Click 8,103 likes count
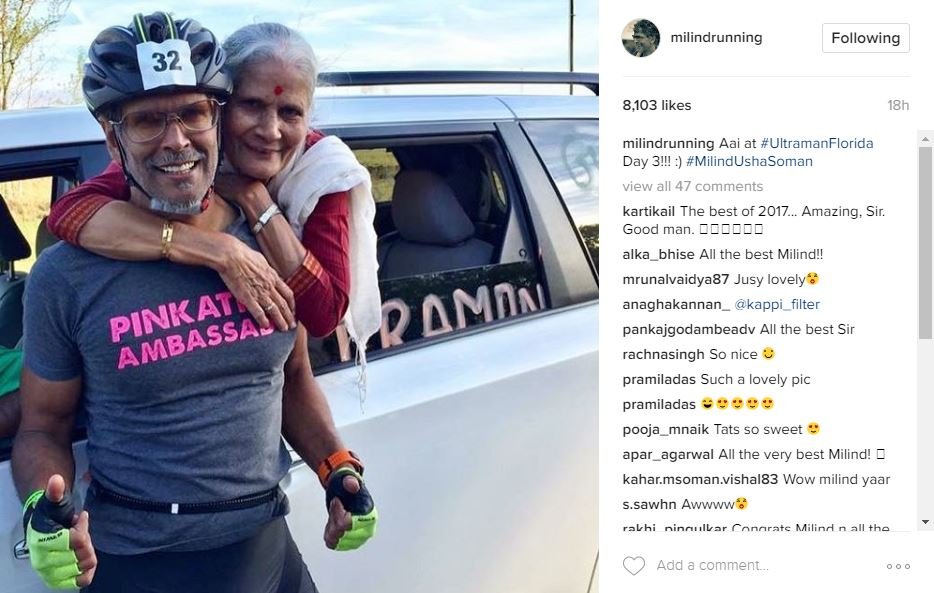 (657, 105)
